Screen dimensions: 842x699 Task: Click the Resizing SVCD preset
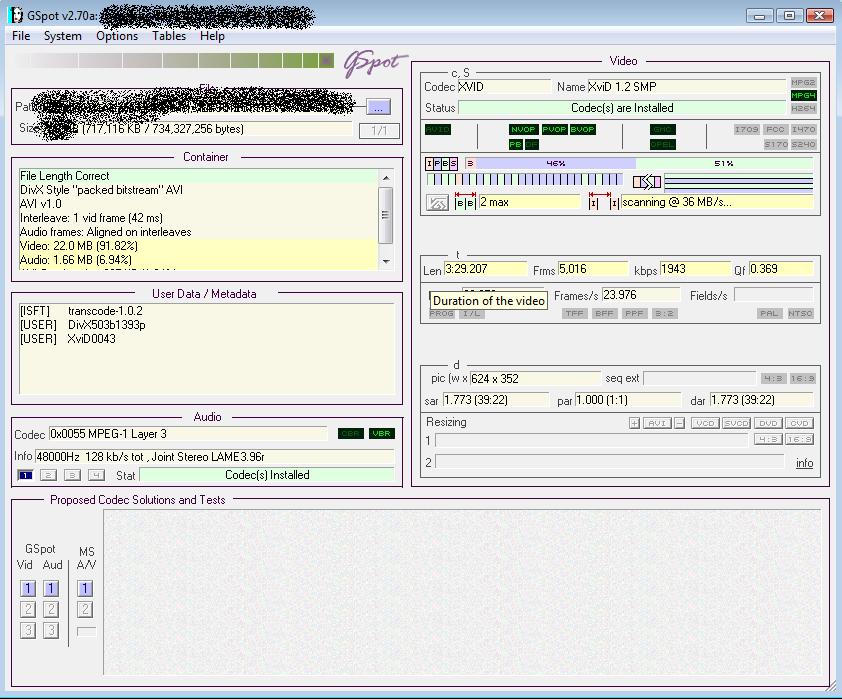(x=736, y=424)
